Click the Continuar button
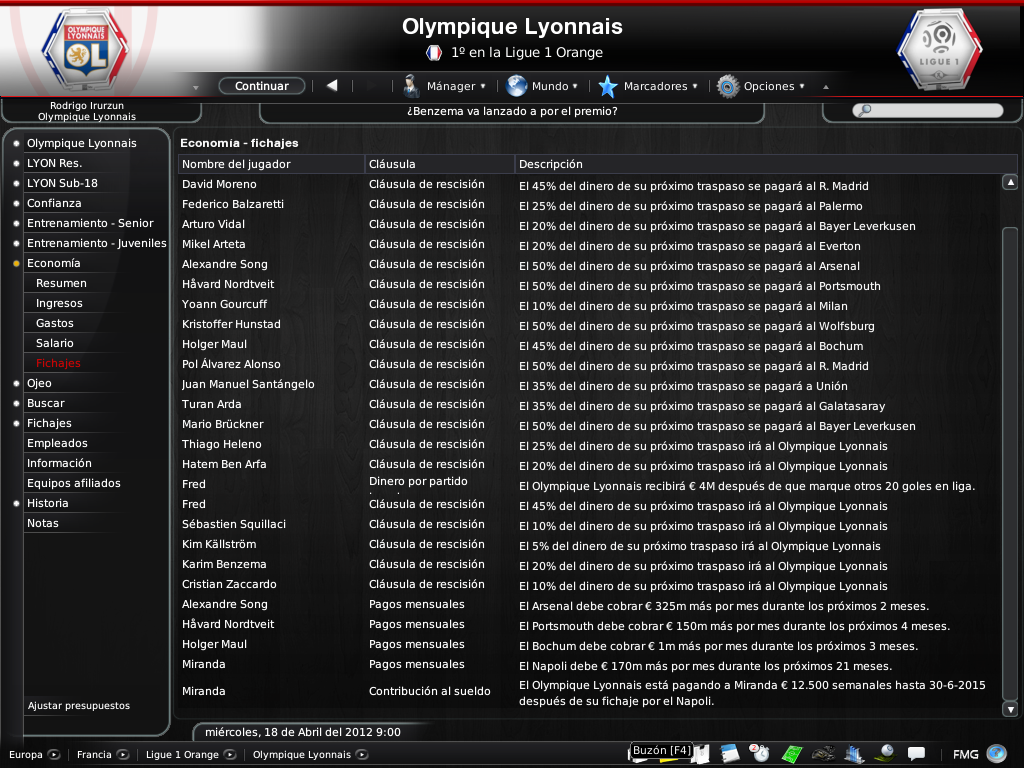Screen dimensions: 1024x768 tap(262, 86)
